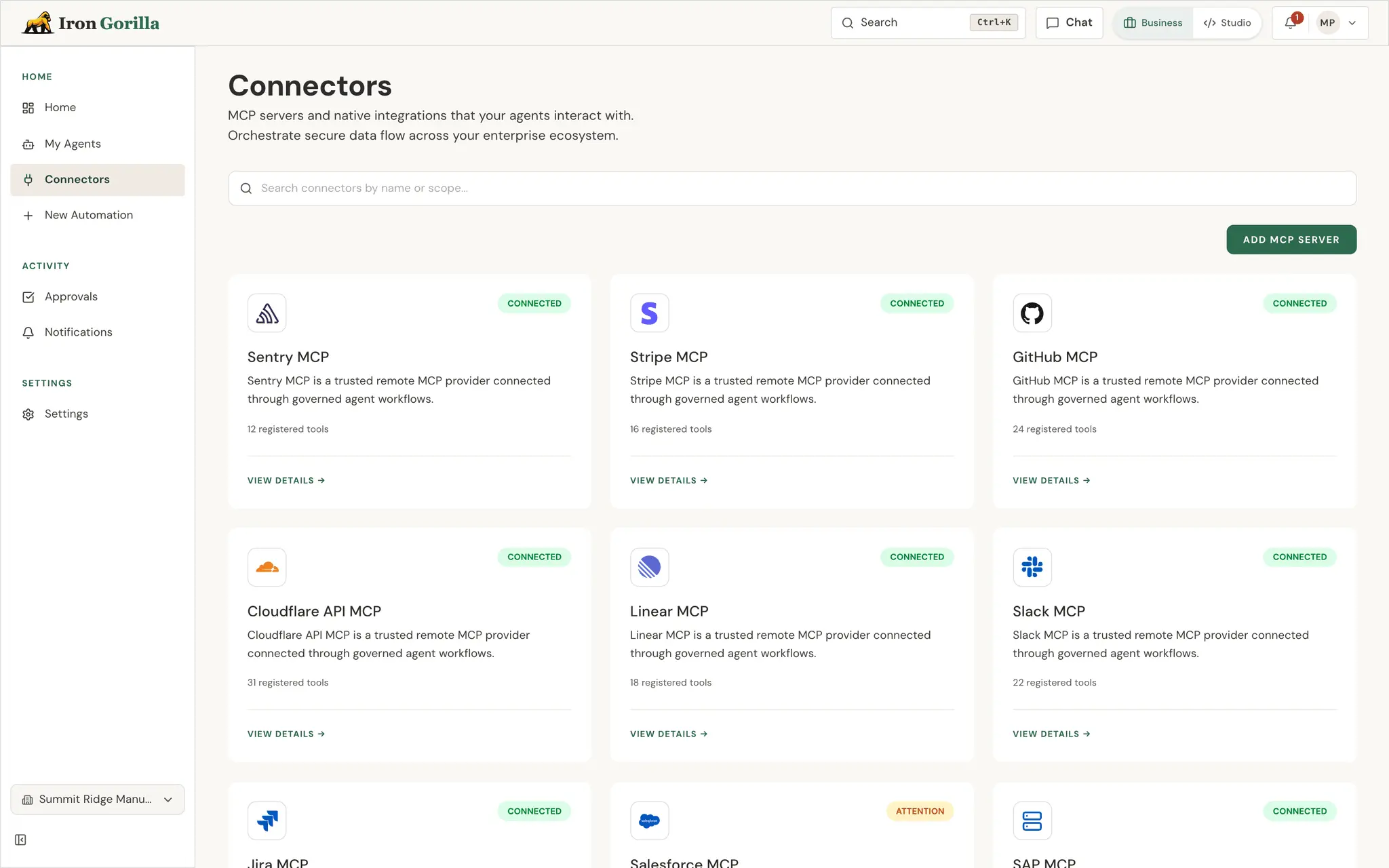Click the "24 registered tools" text
This screenshot has width=1389, height=868.
point(1055,429)
